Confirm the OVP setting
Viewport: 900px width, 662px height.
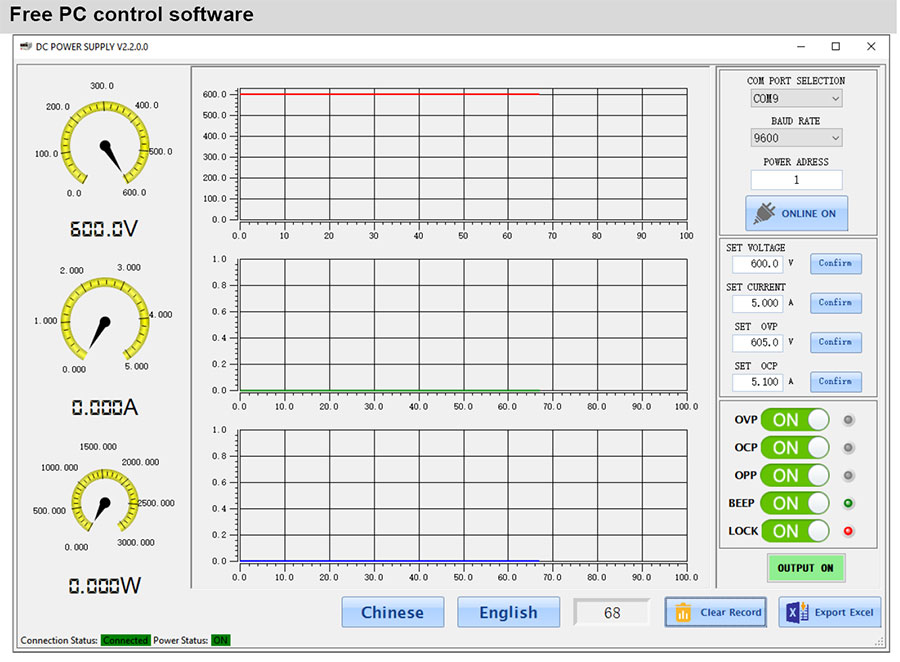tap(836, 342)
